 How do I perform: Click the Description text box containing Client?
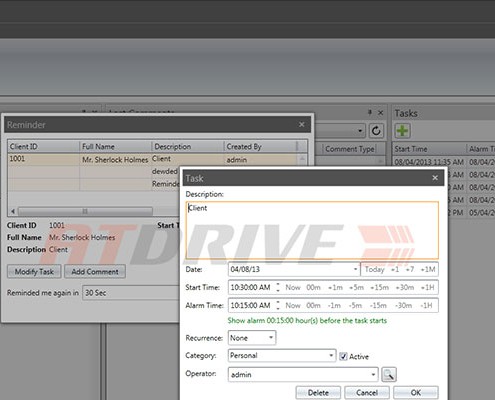coord(312,230)
